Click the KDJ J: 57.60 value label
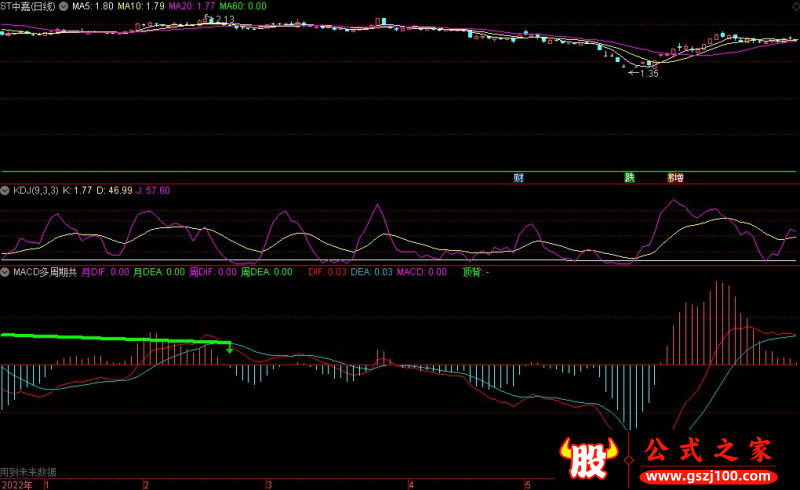The height and width of the screenshot is (490, 800). 153,189
